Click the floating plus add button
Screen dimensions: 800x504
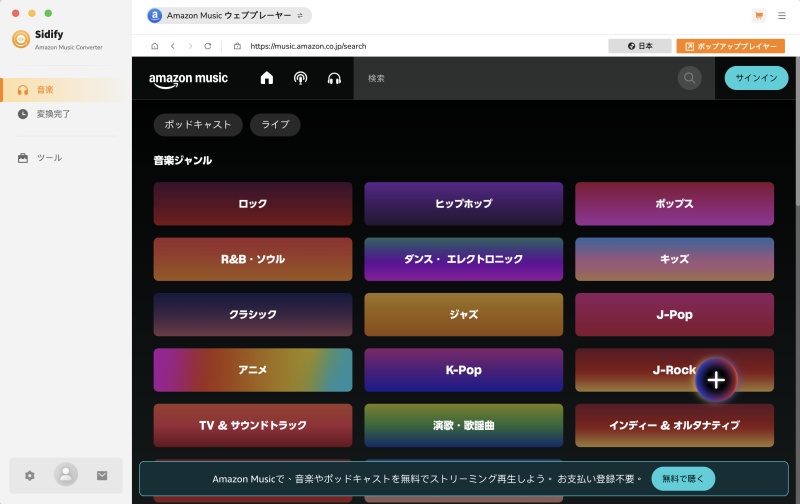(x=716, y=380)
